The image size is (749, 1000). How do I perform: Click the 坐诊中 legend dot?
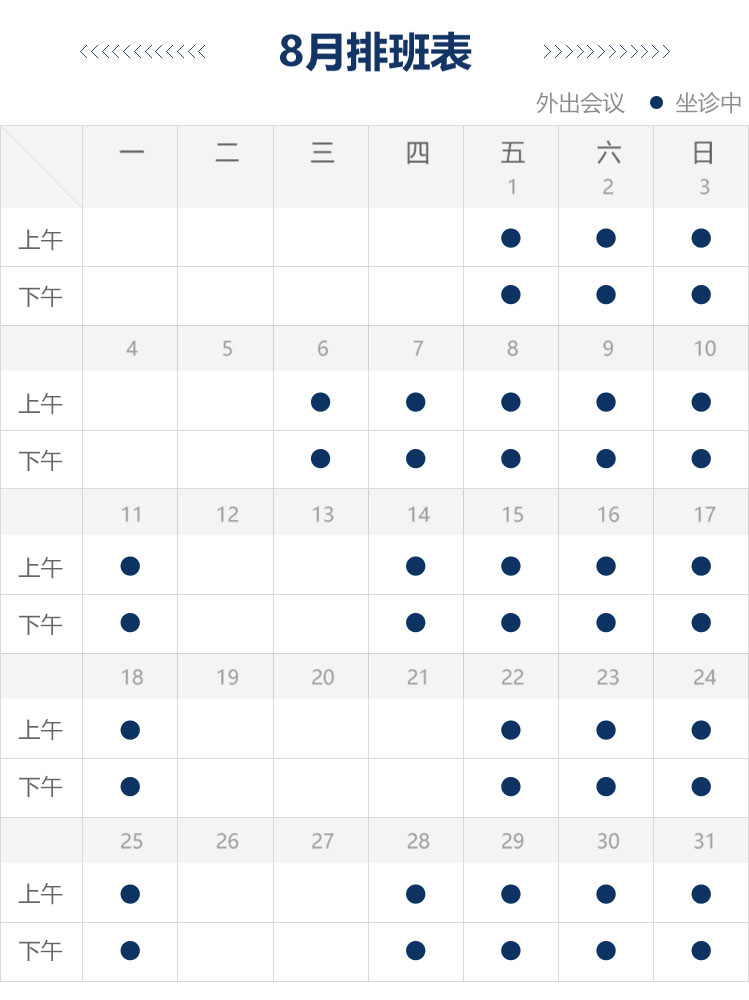tap(656, 103)
